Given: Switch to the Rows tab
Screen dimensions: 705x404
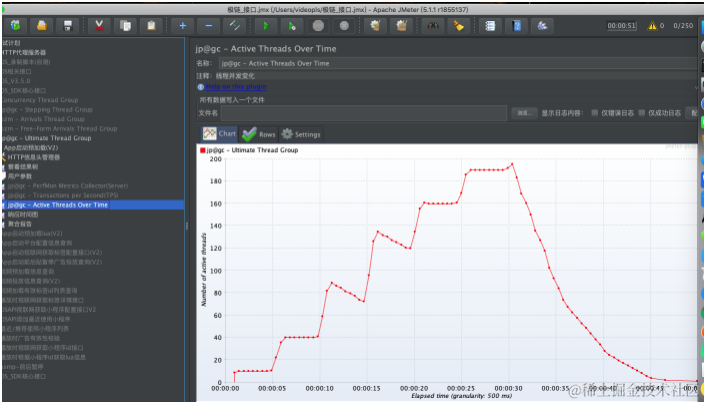Looking at the screenshot, I should [259, 134].
